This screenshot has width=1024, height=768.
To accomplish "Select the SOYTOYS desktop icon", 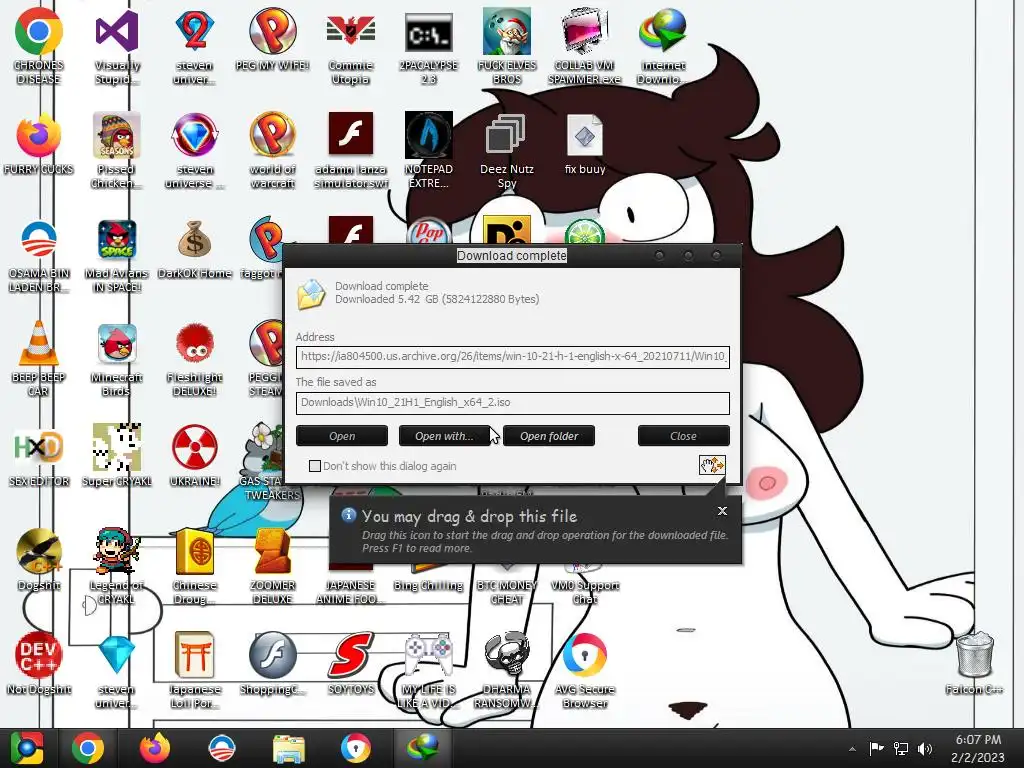I will 351,664.
